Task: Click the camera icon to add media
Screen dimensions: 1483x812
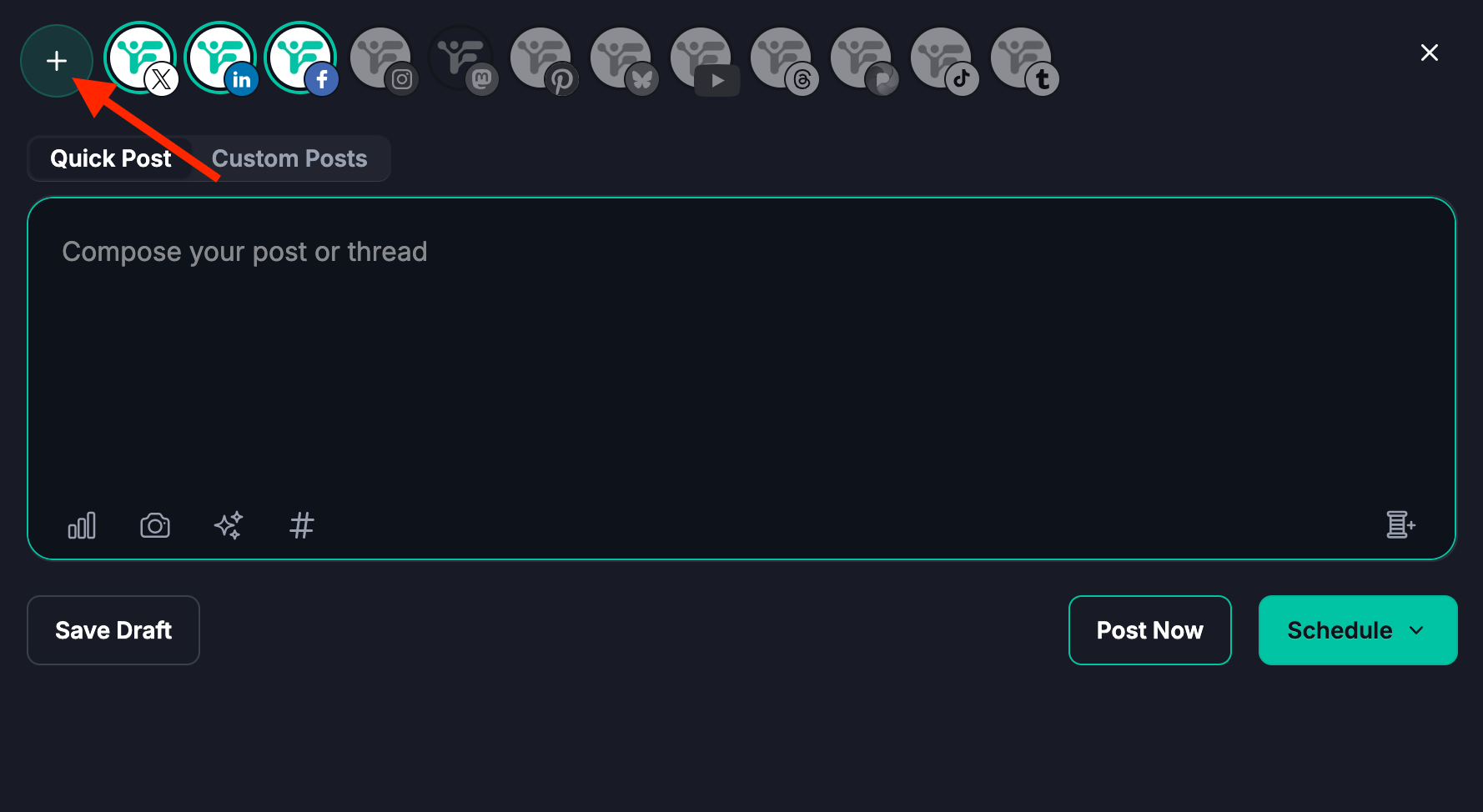Action: [x=155, y=525]
